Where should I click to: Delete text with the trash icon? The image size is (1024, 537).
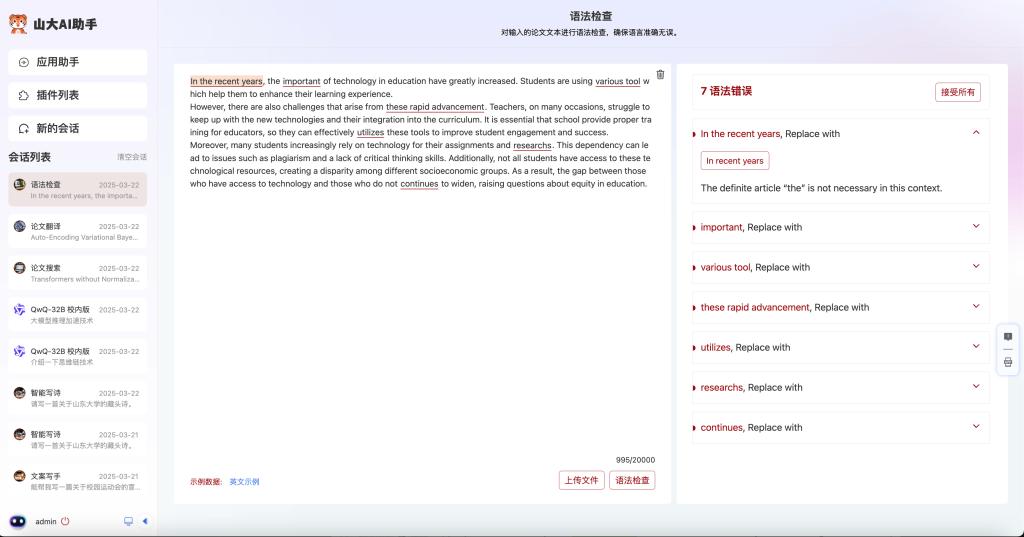(x=660, y=74)
